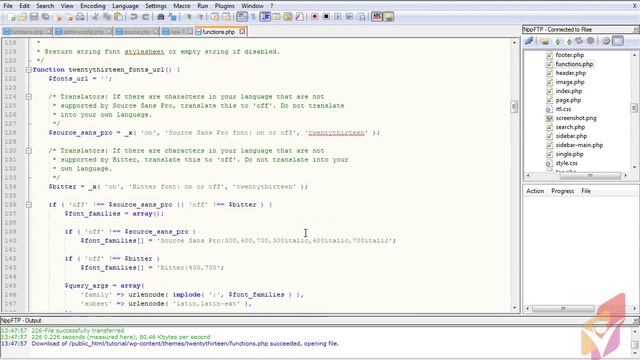This screenshot has width=640, height=360.
Task: Click the Progress column header
Action: coord(562,191)
